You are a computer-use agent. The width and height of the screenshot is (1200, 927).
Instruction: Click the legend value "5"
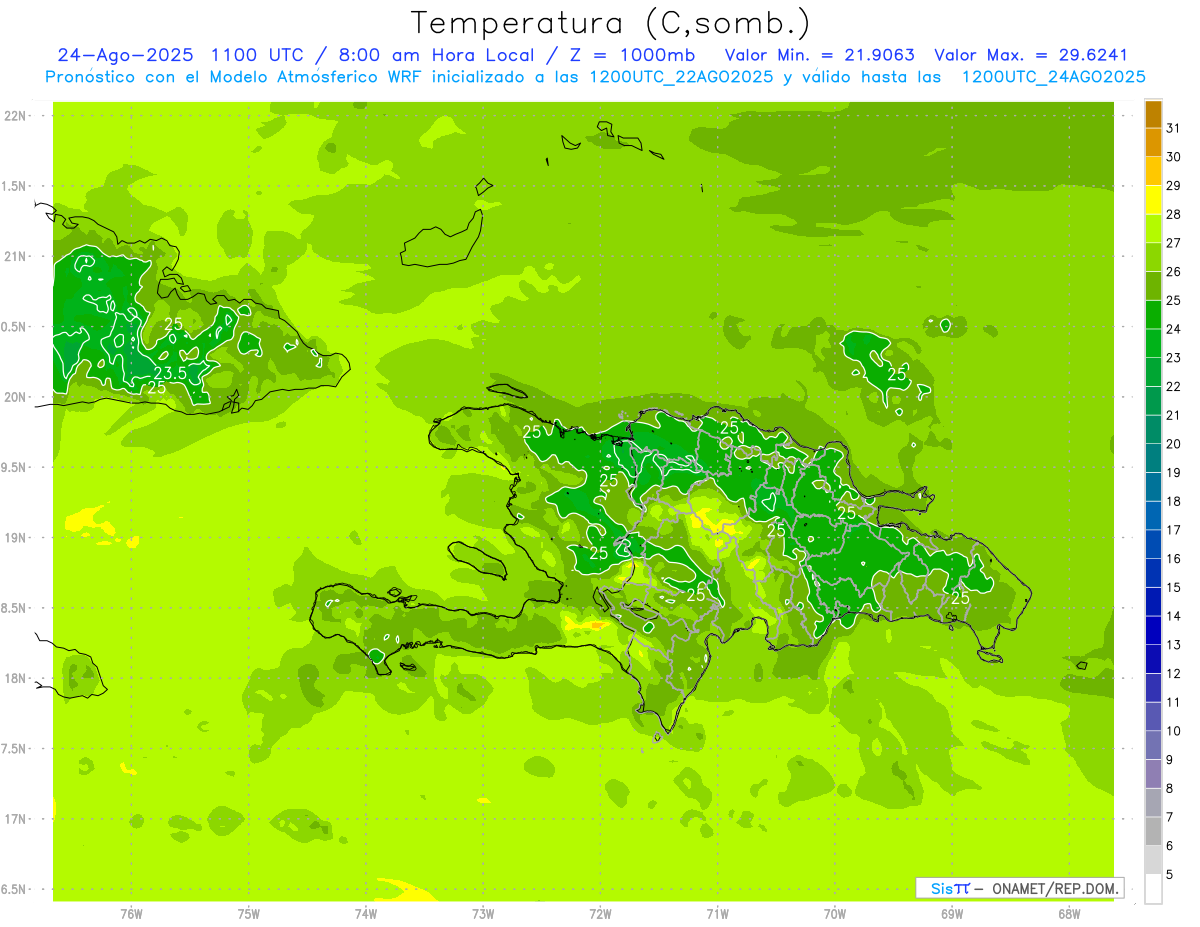point(1169,875)
